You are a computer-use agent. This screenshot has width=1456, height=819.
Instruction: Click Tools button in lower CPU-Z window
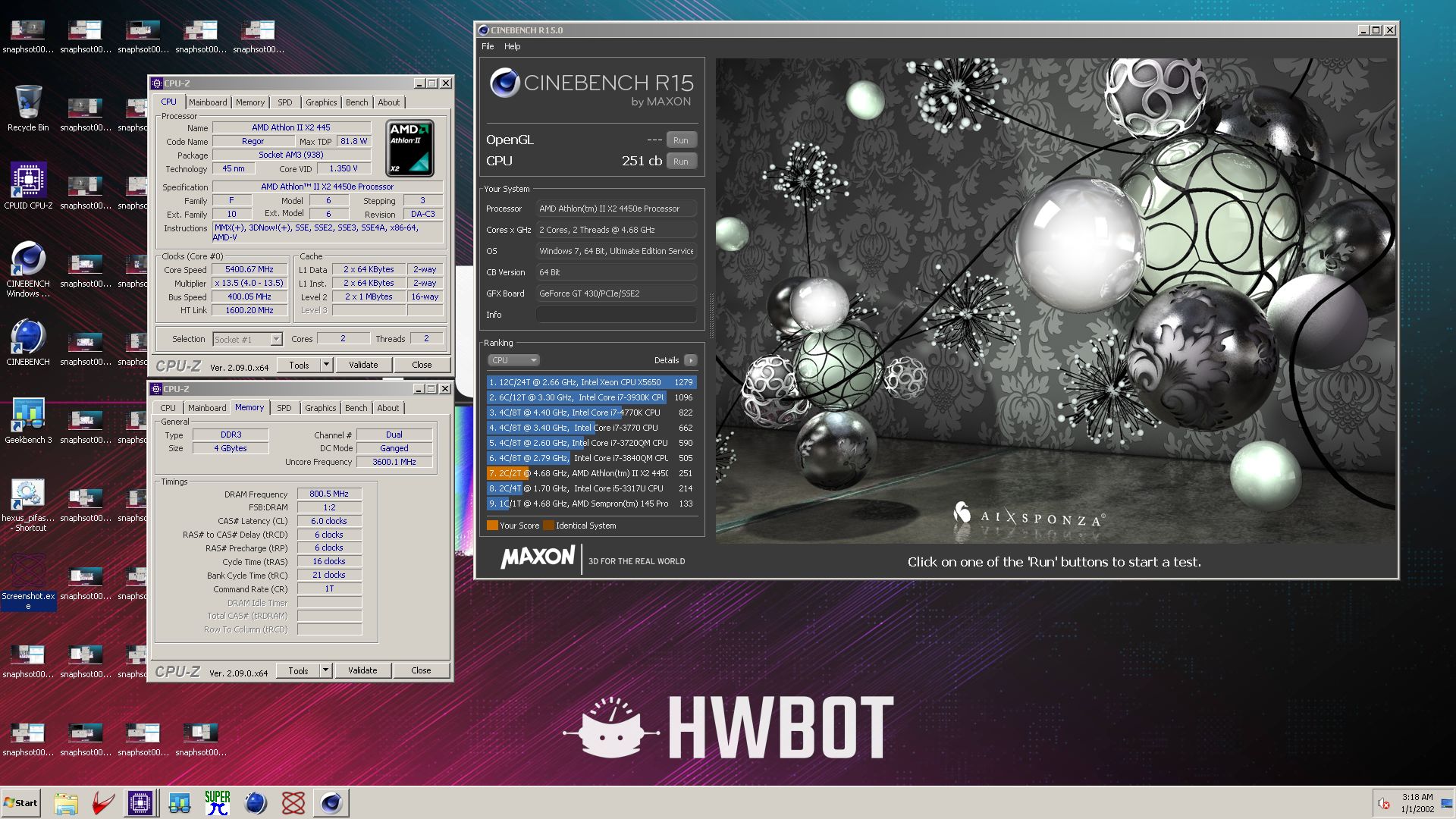[298, 670]
